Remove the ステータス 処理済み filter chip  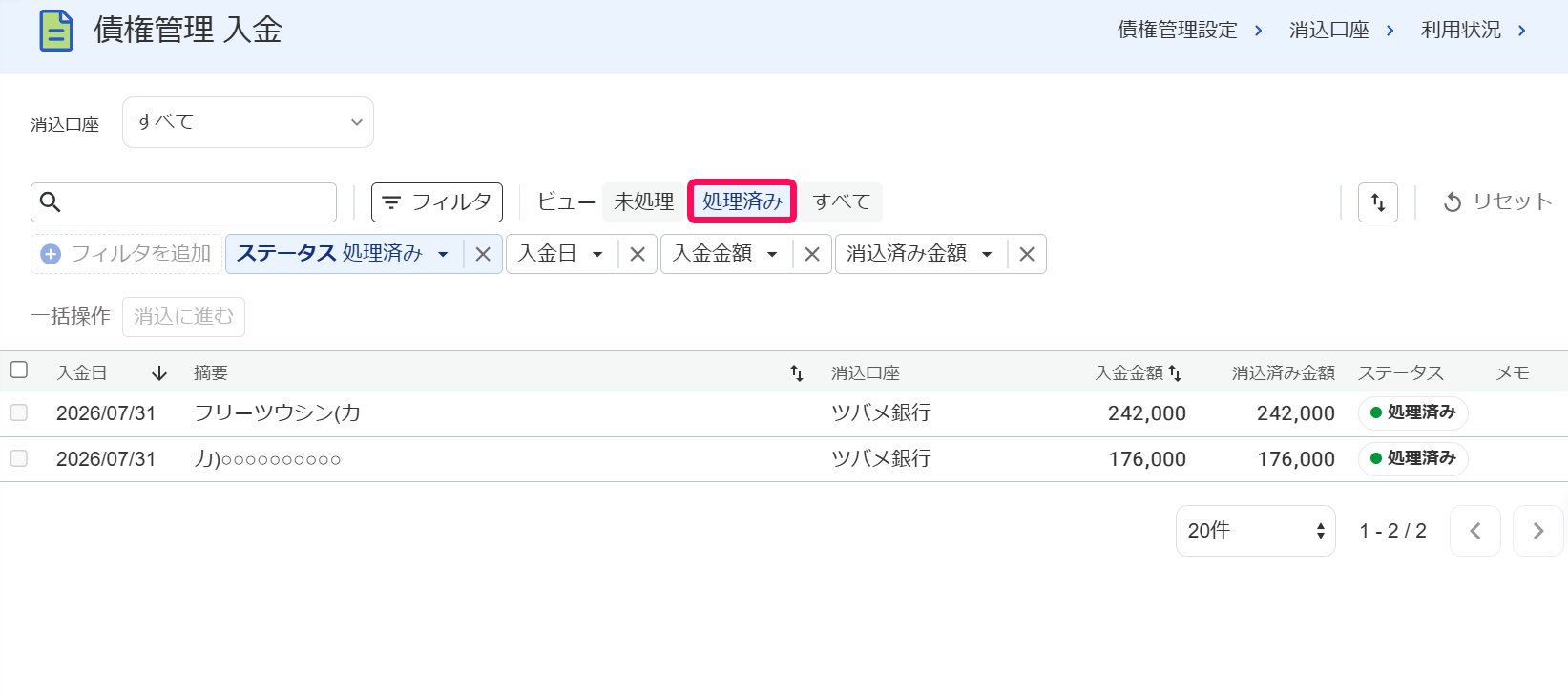483,254
